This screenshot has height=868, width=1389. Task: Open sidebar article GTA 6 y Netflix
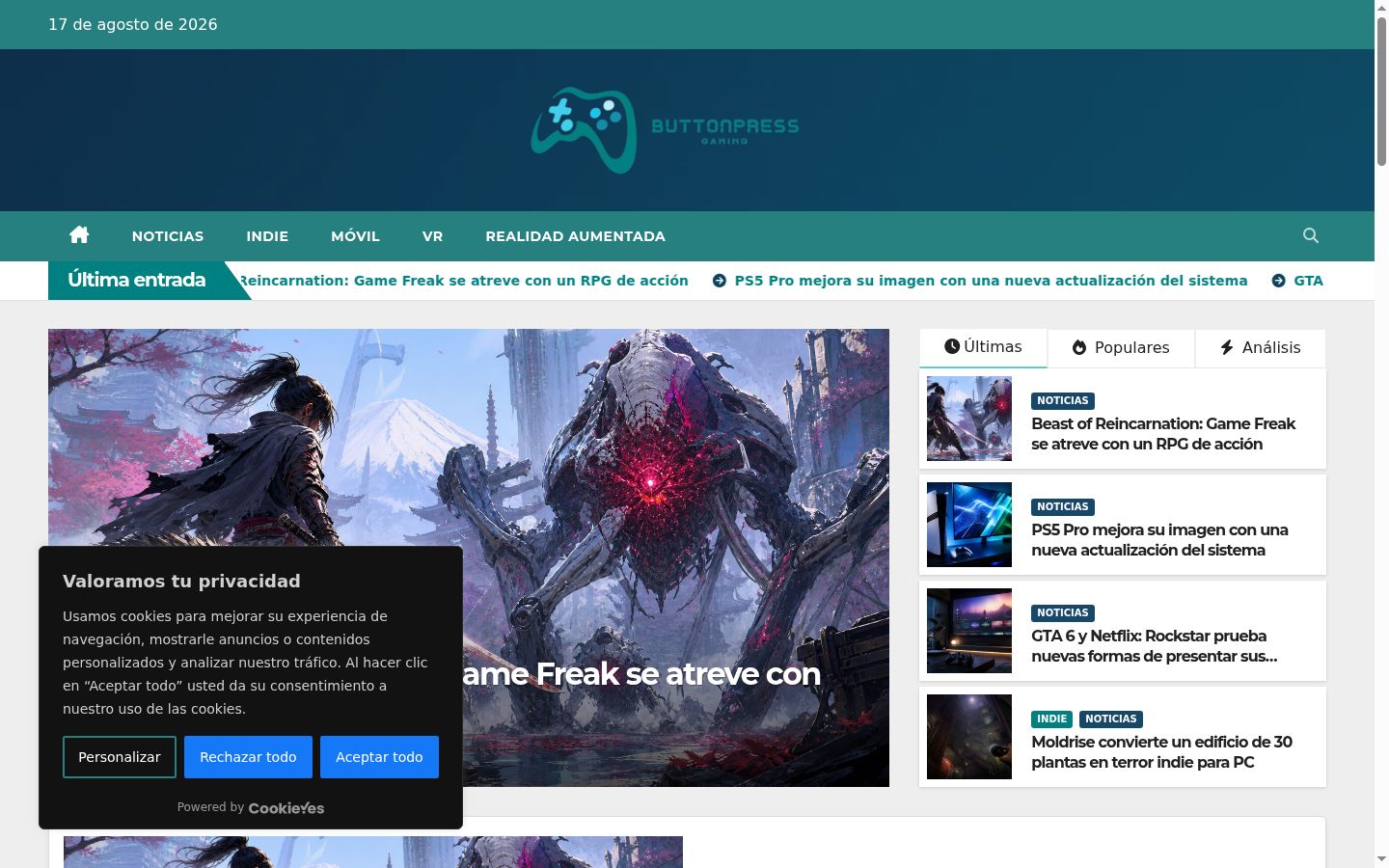pyautogui.click(x=1155, y=646)
